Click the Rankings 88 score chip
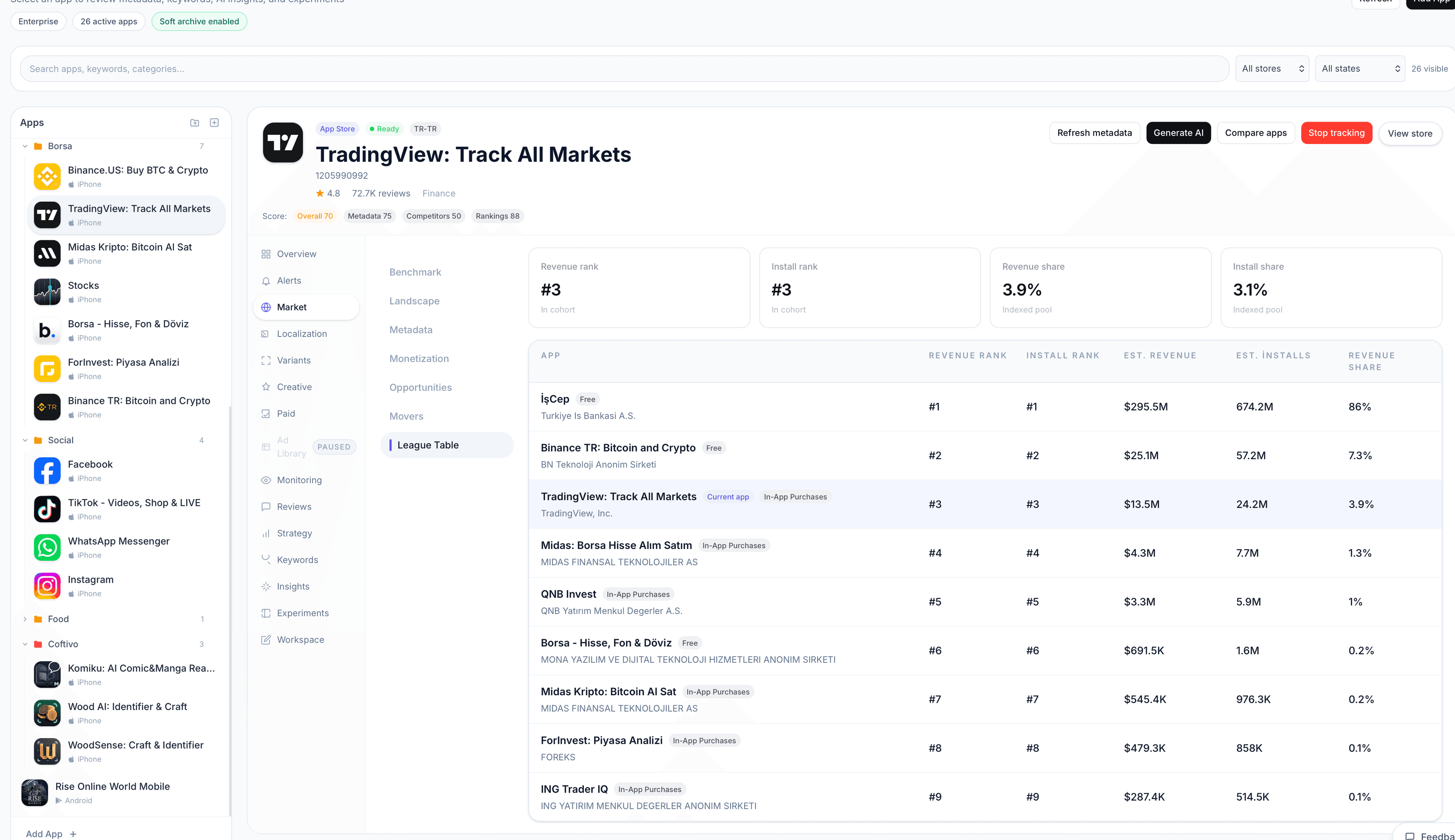This screenshot has width=1455, height=840. (497, 216)
